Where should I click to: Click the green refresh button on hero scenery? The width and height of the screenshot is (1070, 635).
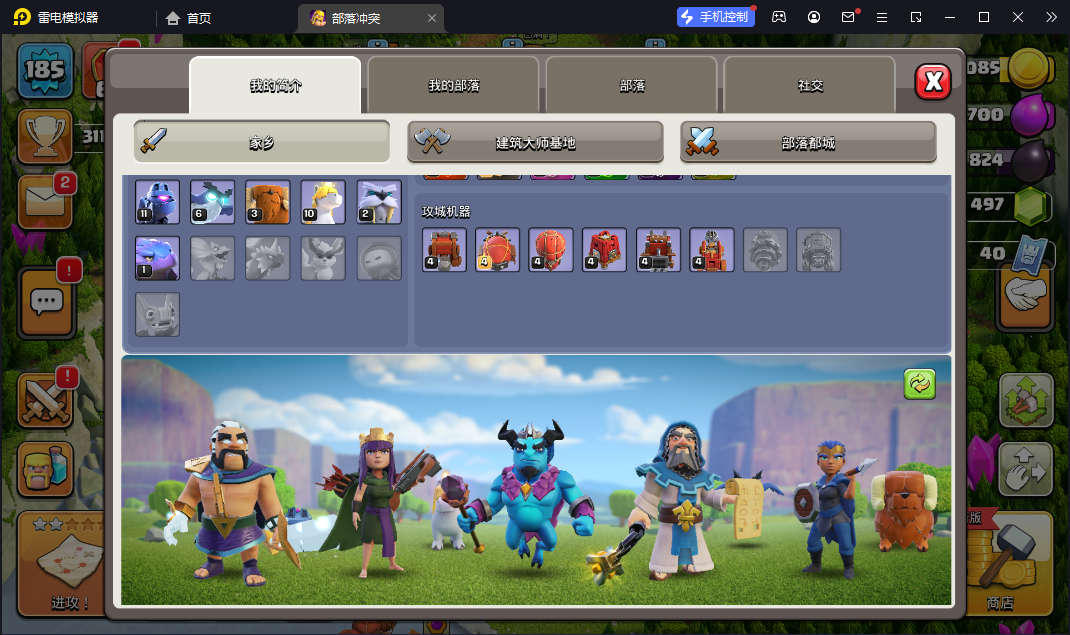919,383
